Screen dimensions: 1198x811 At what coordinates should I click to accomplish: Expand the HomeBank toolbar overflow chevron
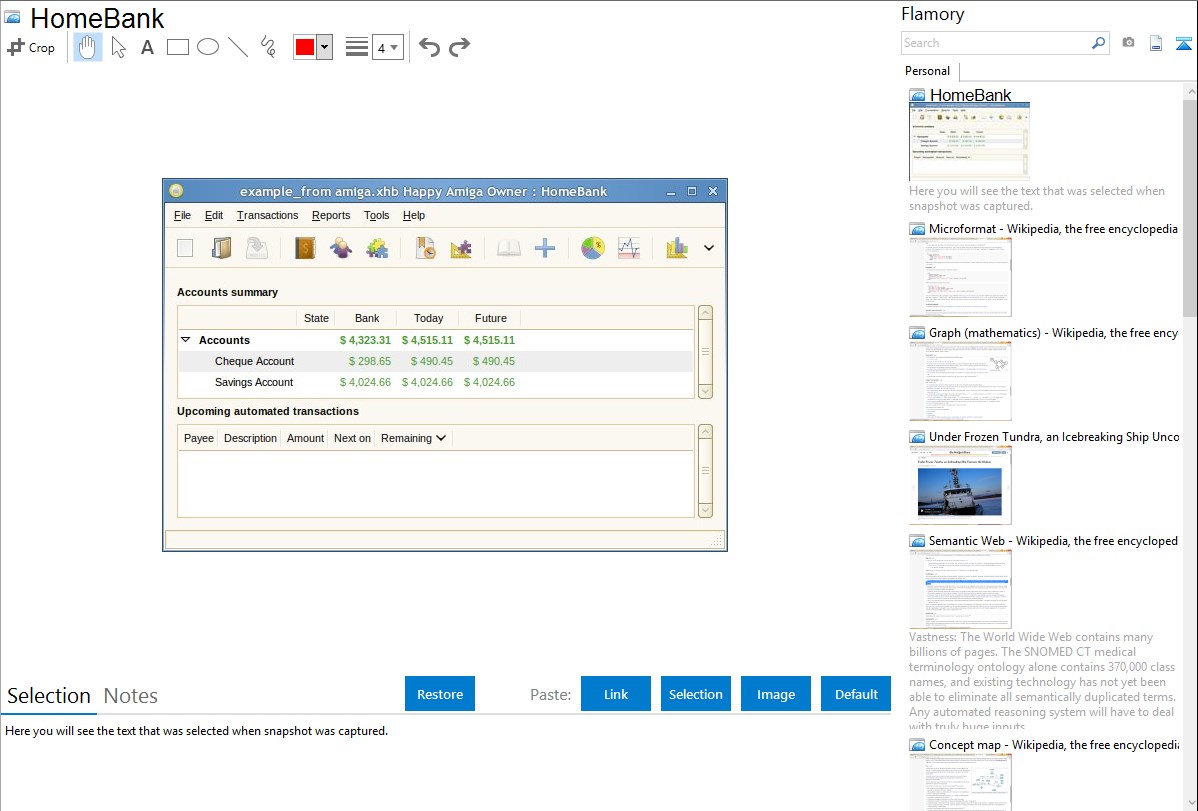(709, 248)
